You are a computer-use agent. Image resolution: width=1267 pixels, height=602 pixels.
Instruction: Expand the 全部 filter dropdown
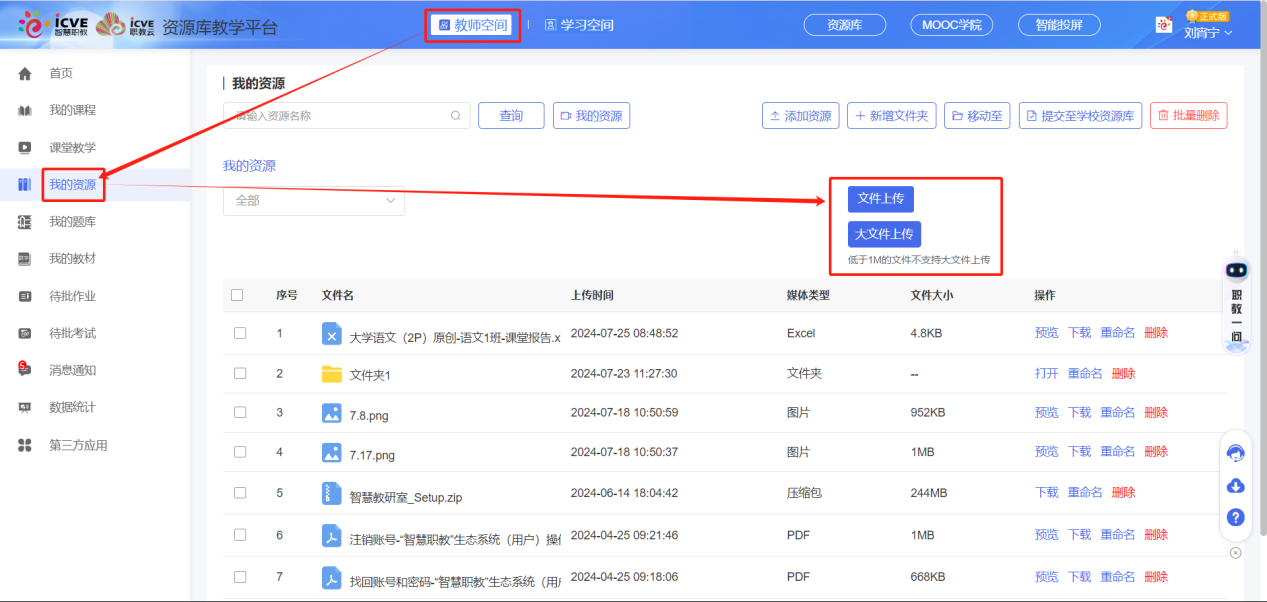click(313, 201)
